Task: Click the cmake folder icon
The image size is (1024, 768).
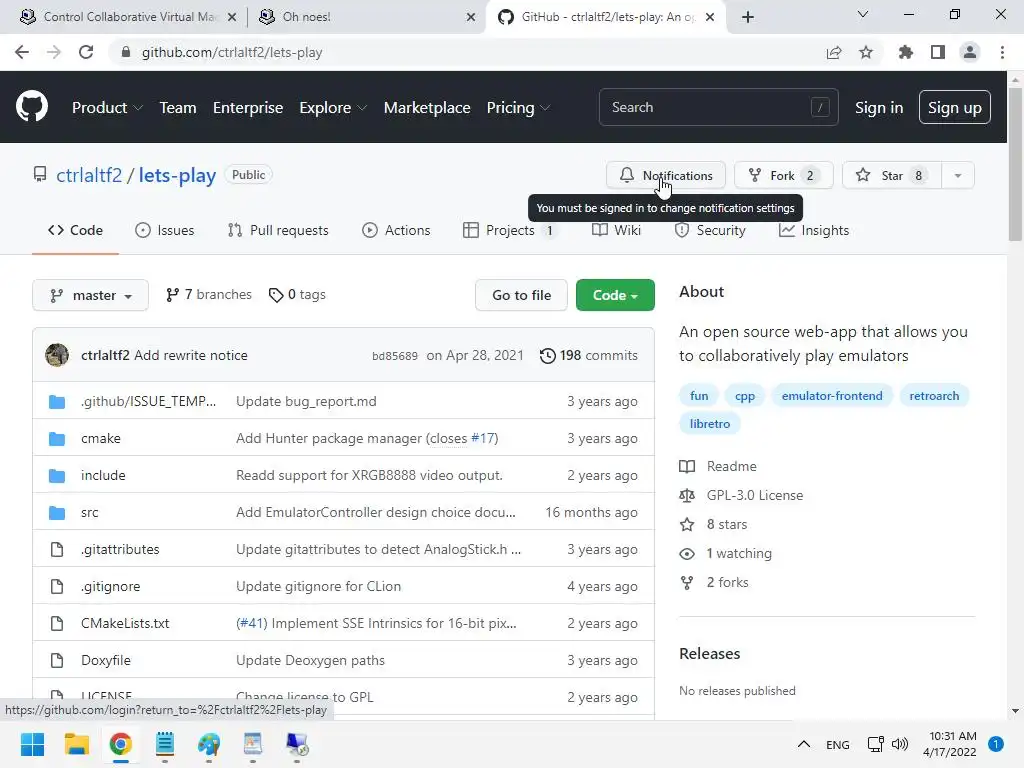Action: coord(57,438)
